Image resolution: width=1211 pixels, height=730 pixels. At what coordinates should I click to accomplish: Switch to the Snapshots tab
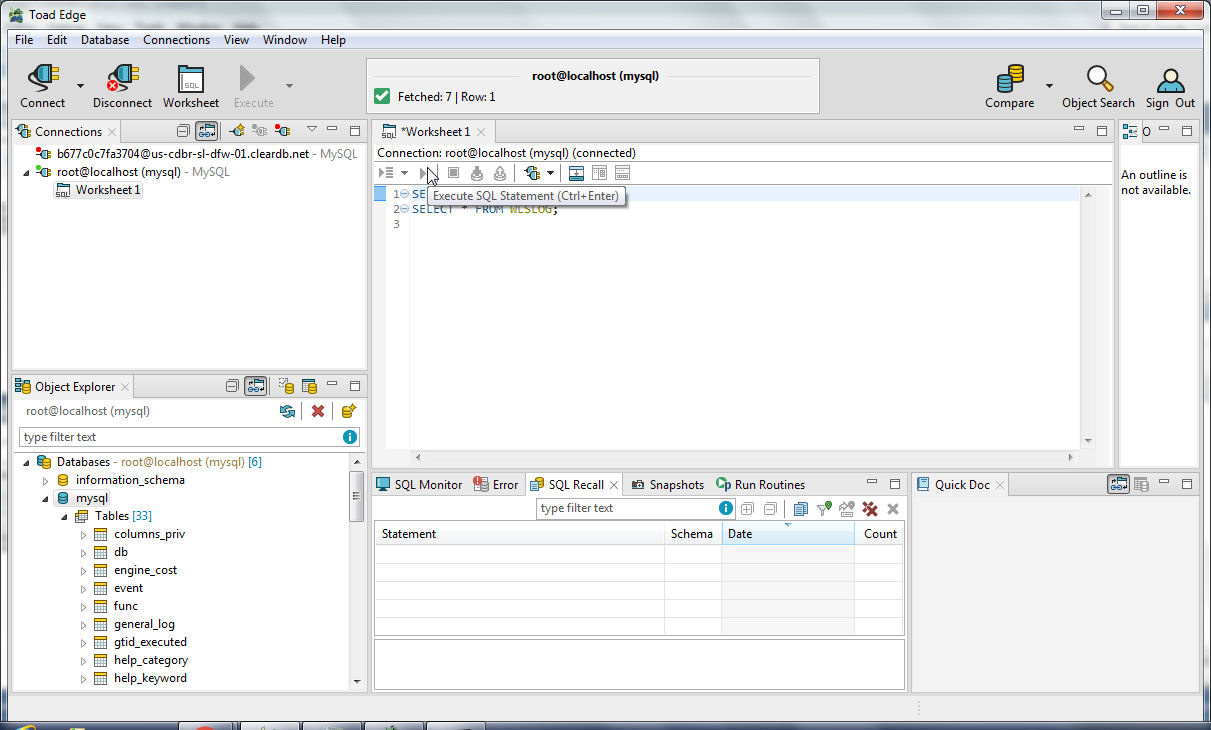[x=668, y=484]
